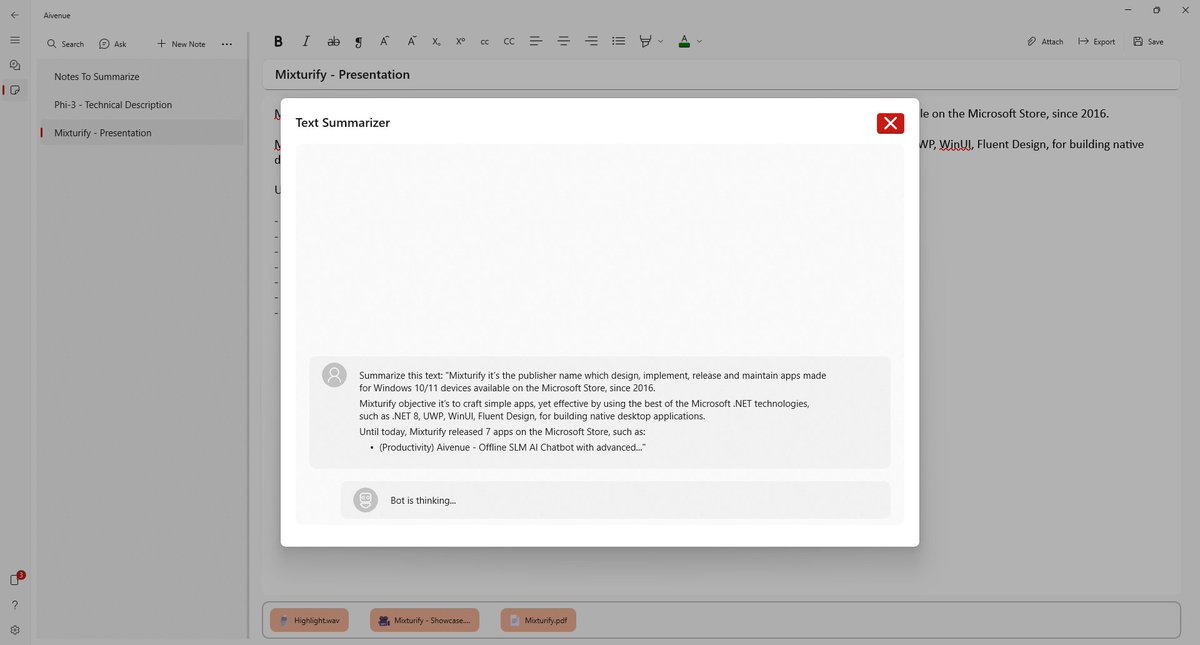Open the chat section sidebar icon
The width and height of the screenshot is (1200, 645).
[x=15, y=65]
